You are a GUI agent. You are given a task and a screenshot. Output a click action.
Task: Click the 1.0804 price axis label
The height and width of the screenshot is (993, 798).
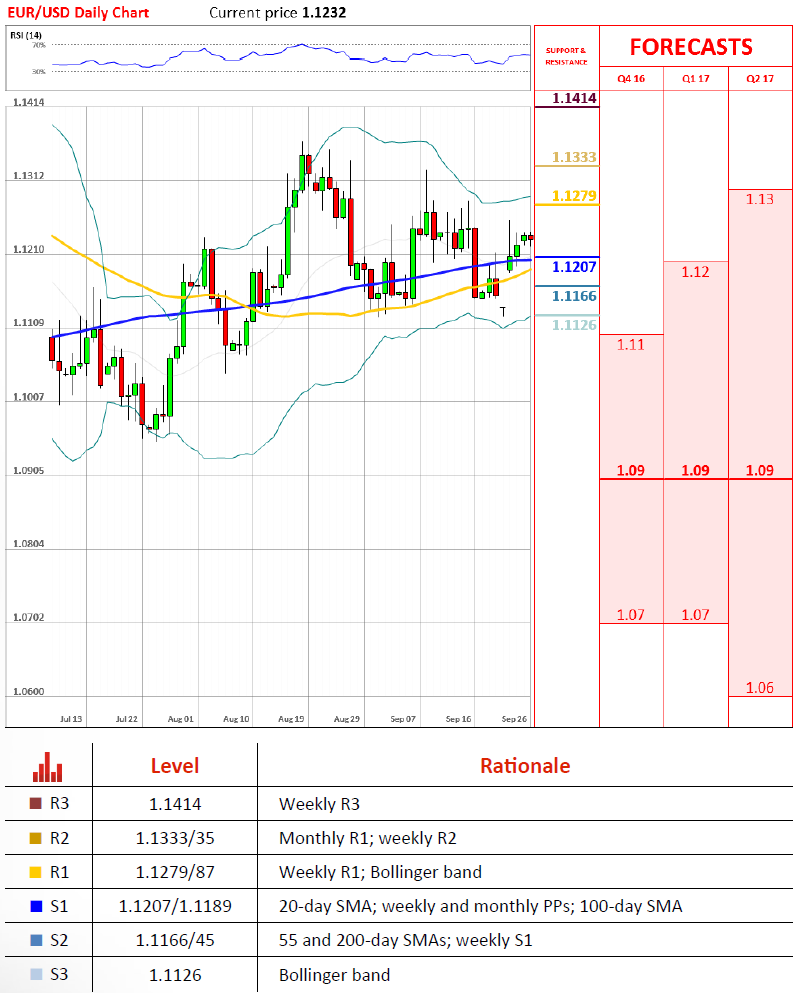pyautogui.click(x=28, y=543)
